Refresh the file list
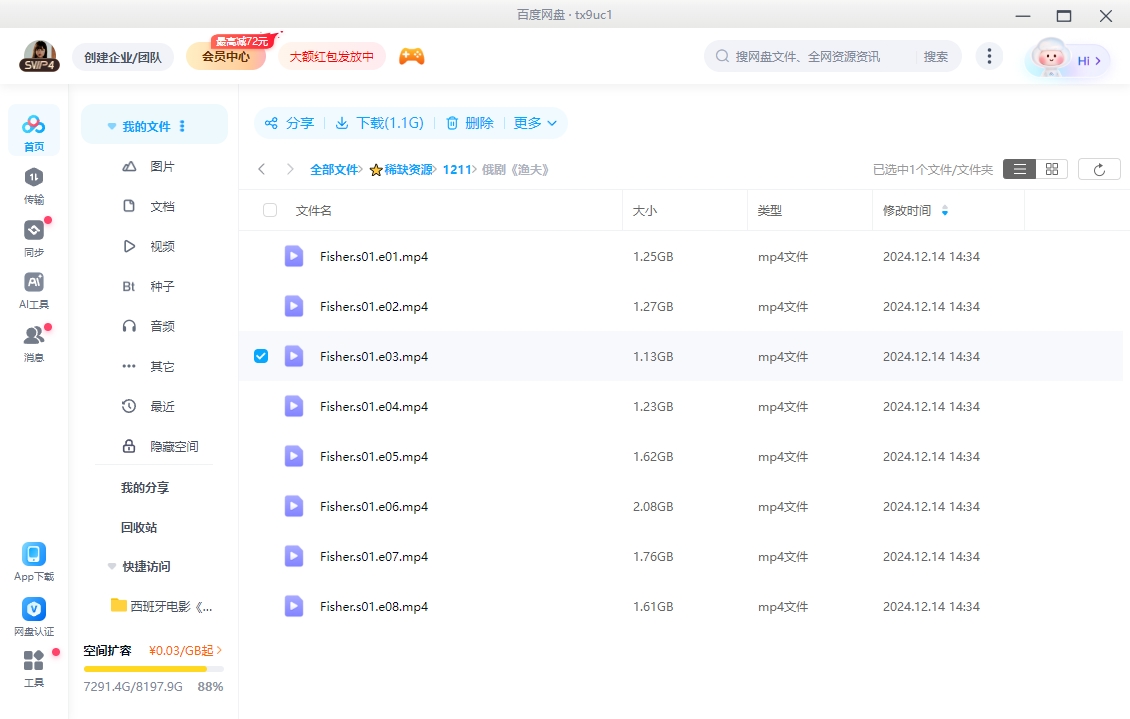The width and height of the screenshot is (1130, 719). [x=1099, y=168]
